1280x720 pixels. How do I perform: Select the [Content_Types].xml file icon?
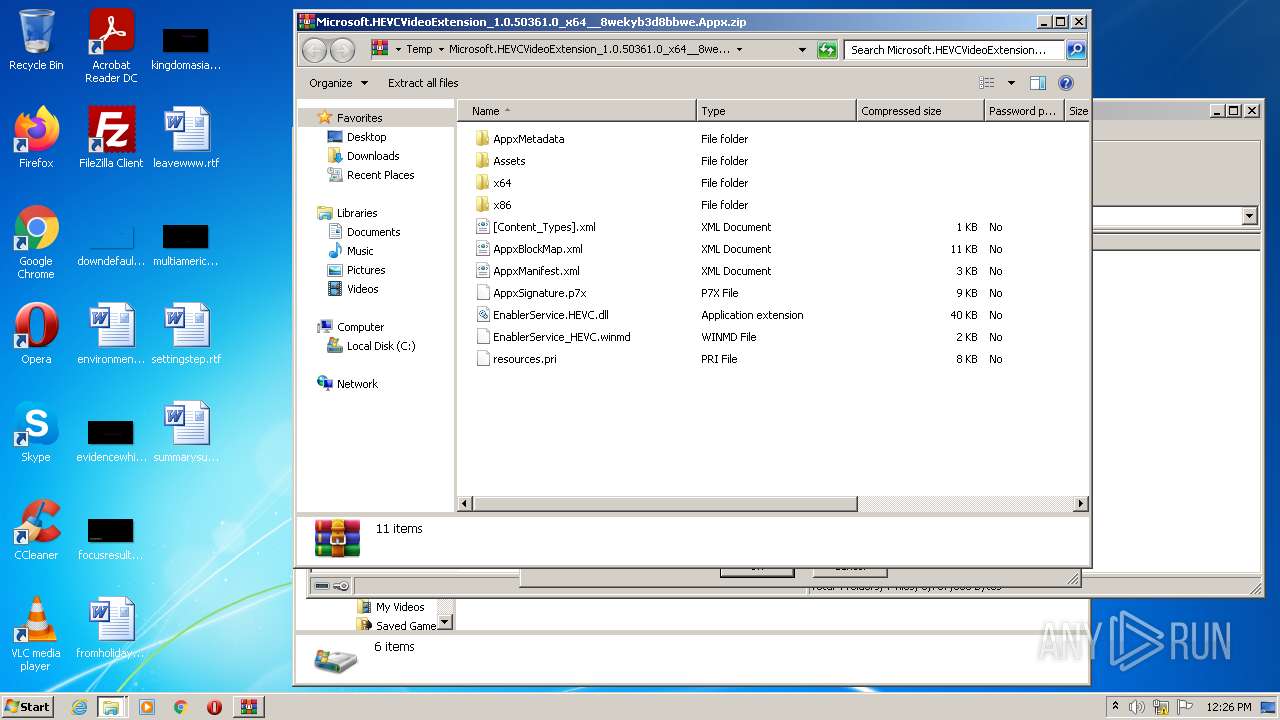pos(482,227)
